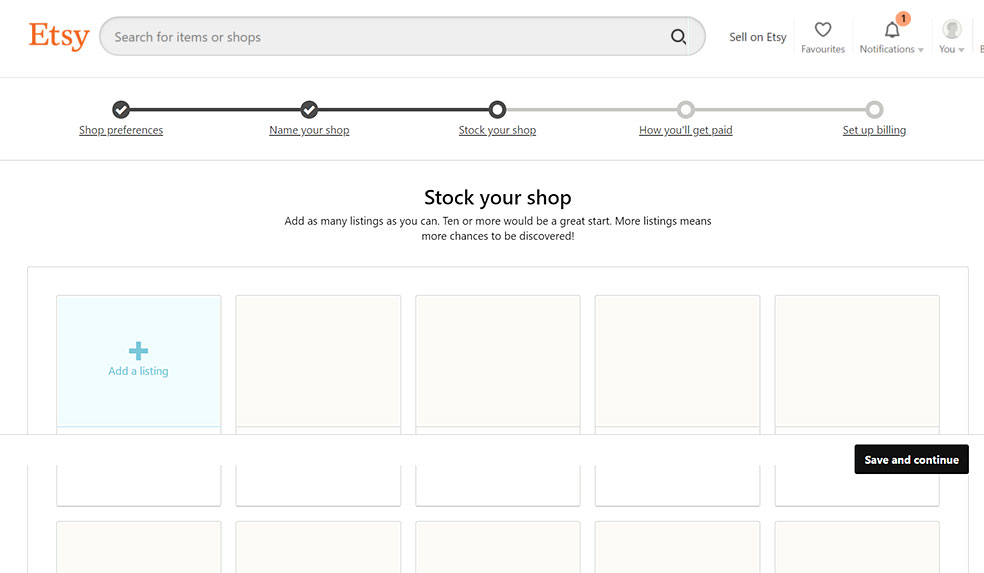
Task: Click Sell on Etsy link
Action: click(x=757, y=37)
